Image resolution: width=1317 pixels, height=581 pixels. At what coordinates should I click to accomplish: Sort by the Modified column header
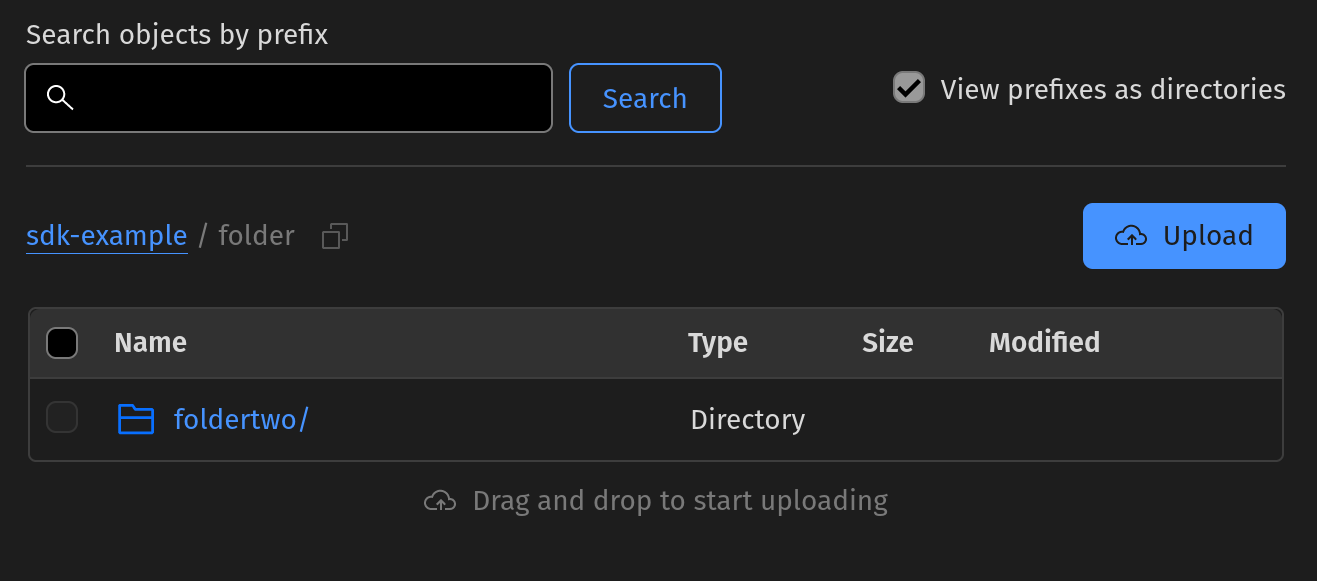tap(1043, 342)
